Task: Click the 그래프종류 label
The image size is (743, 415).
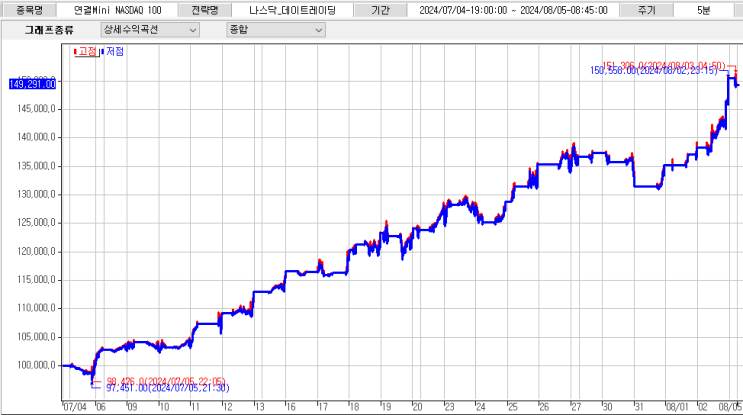Action: click(x=49, y=30)
